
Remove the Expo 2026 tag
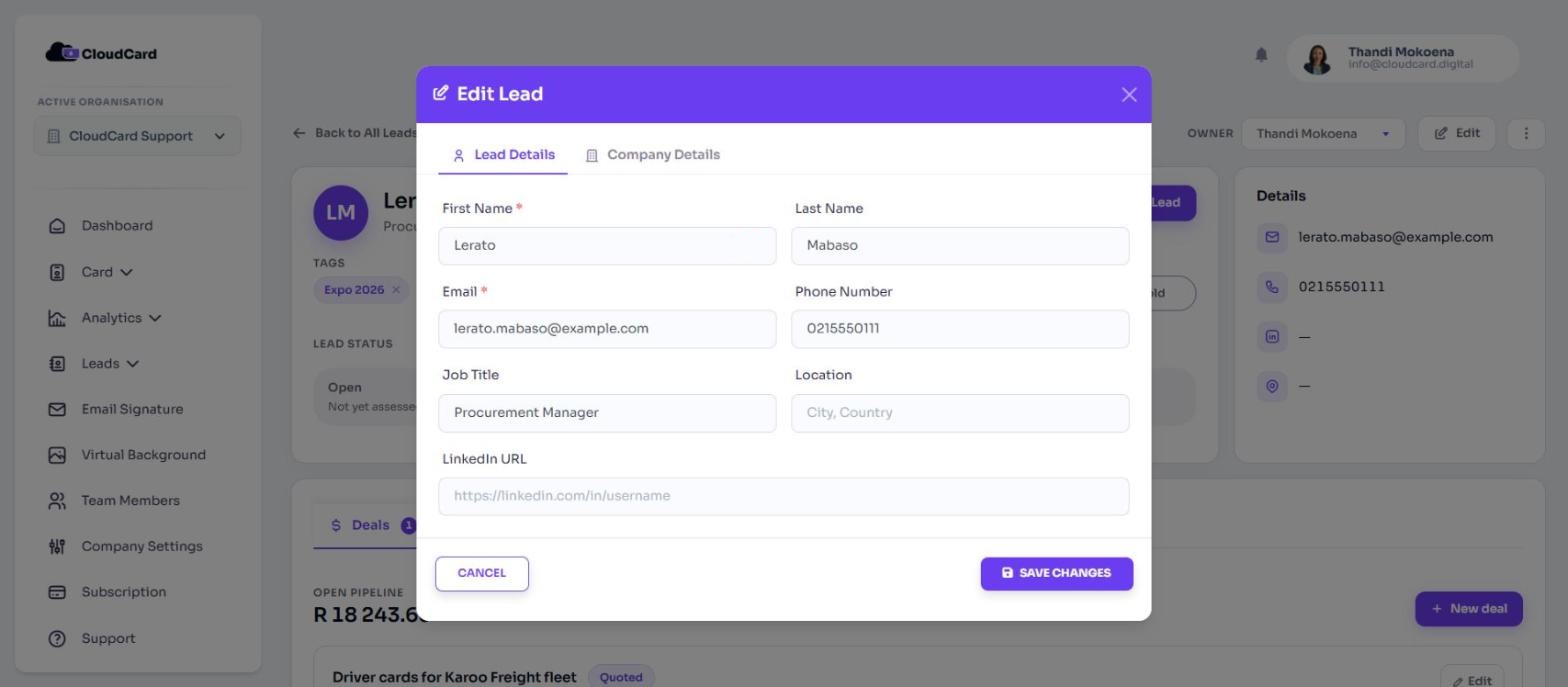pyautogui.click(x=396, y=290)
